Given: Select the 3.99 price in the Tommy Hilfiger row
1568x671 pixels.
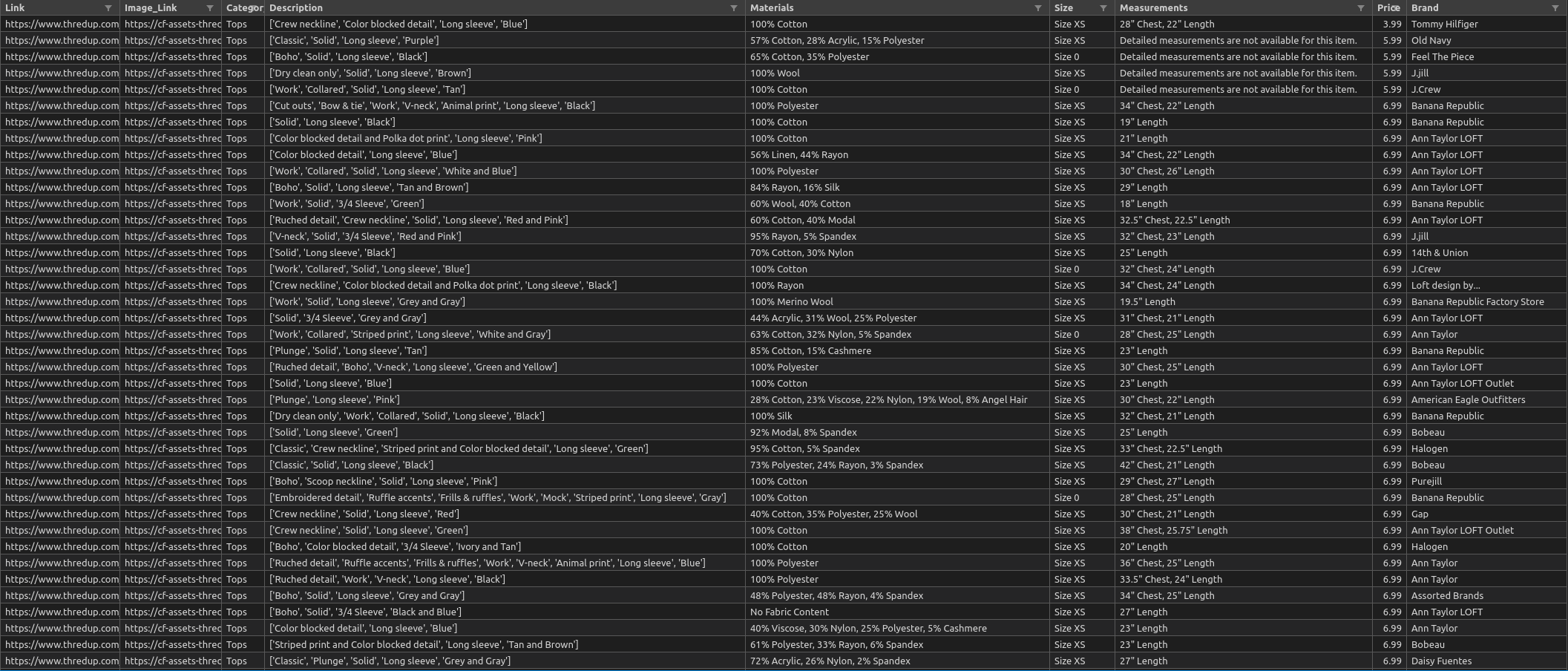Looking at the screenshot, I should click(1389, 24).
